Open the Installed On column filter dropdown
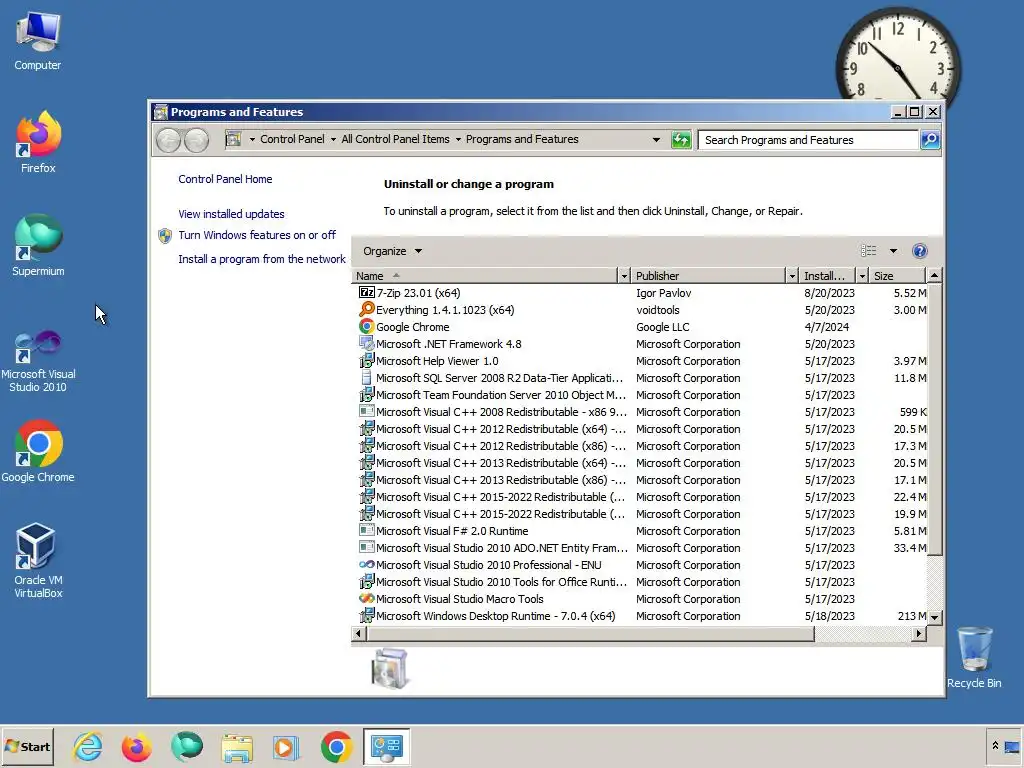This screenshot has height=768, width=1024. pyautogui.click(x=862, y=276)
